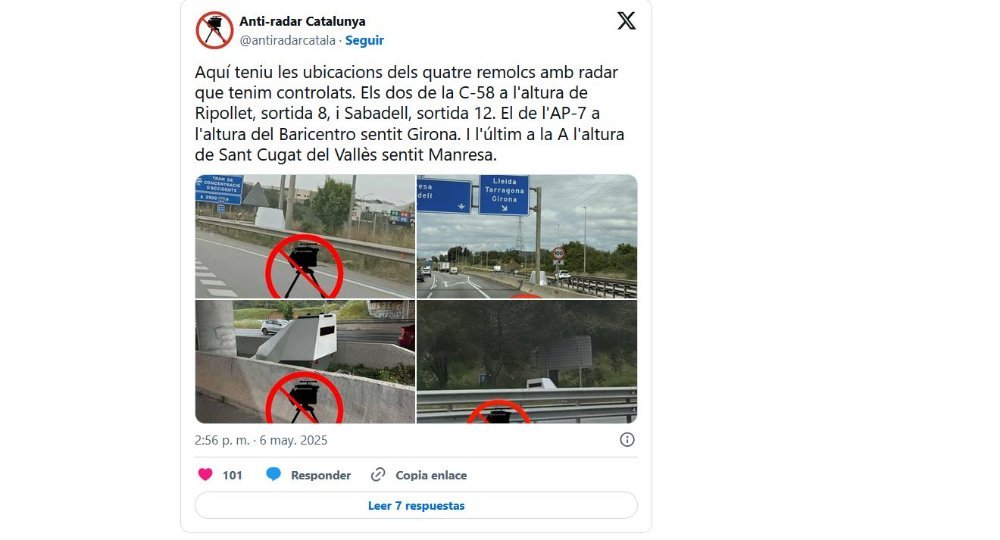Open the tweet timestamp 2:56 p. m.
1000x540 pixels.
click(x=222, y=440)
